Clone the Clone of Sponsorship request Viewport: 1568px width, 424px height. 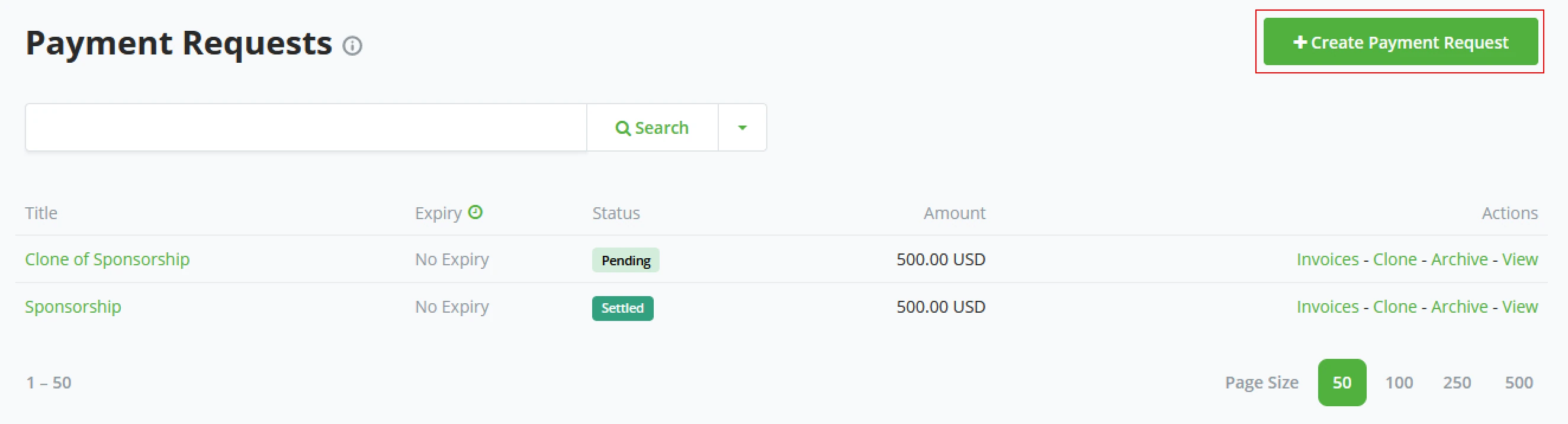coord(1395,259)
